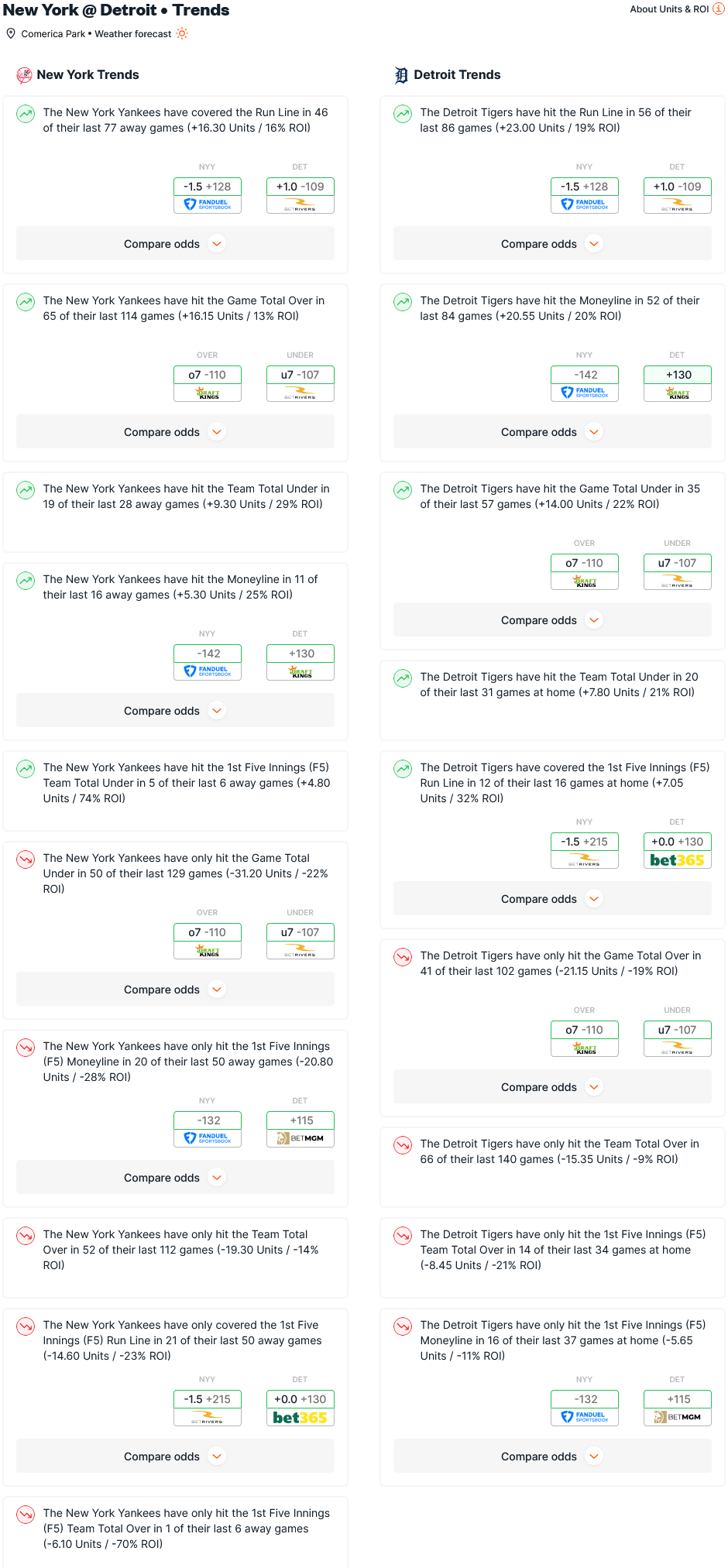Select +115 BetMGM odds in Tigers F5 Moneyline card
This screenshot has height=1568, width=728.
(678, 1408)
